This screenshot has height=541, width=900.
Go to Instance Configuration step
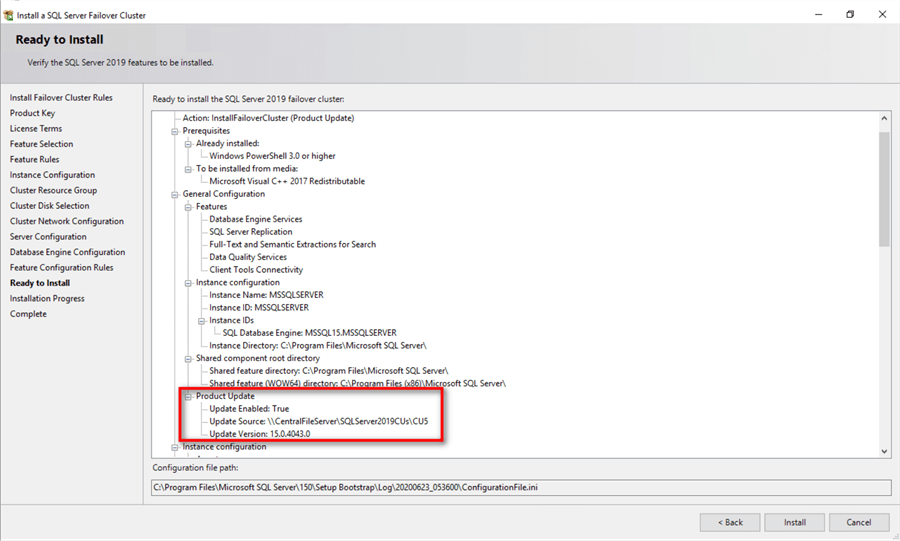[52, 175]
